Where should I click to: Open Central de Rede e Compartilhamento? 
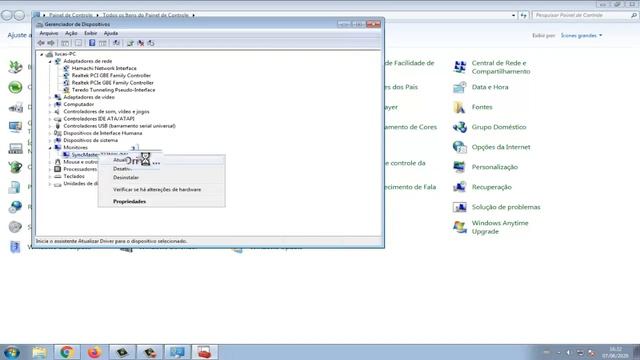click(501, 67)
